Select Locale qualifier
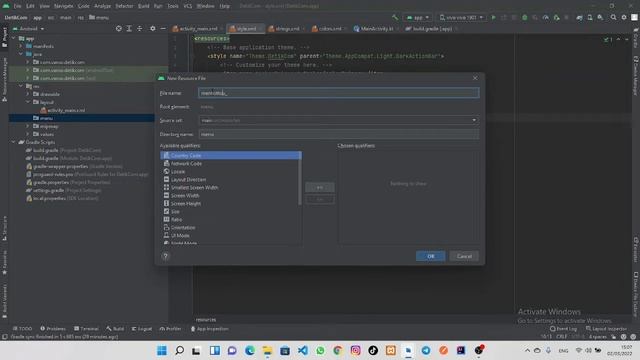The image size is (640, 360). [231, 171]
